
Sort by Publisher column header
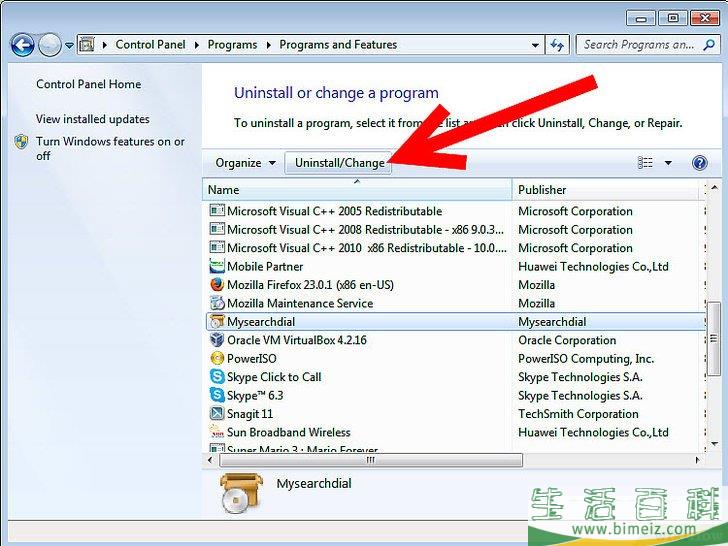pyautogui.click(x=605, y=189)
